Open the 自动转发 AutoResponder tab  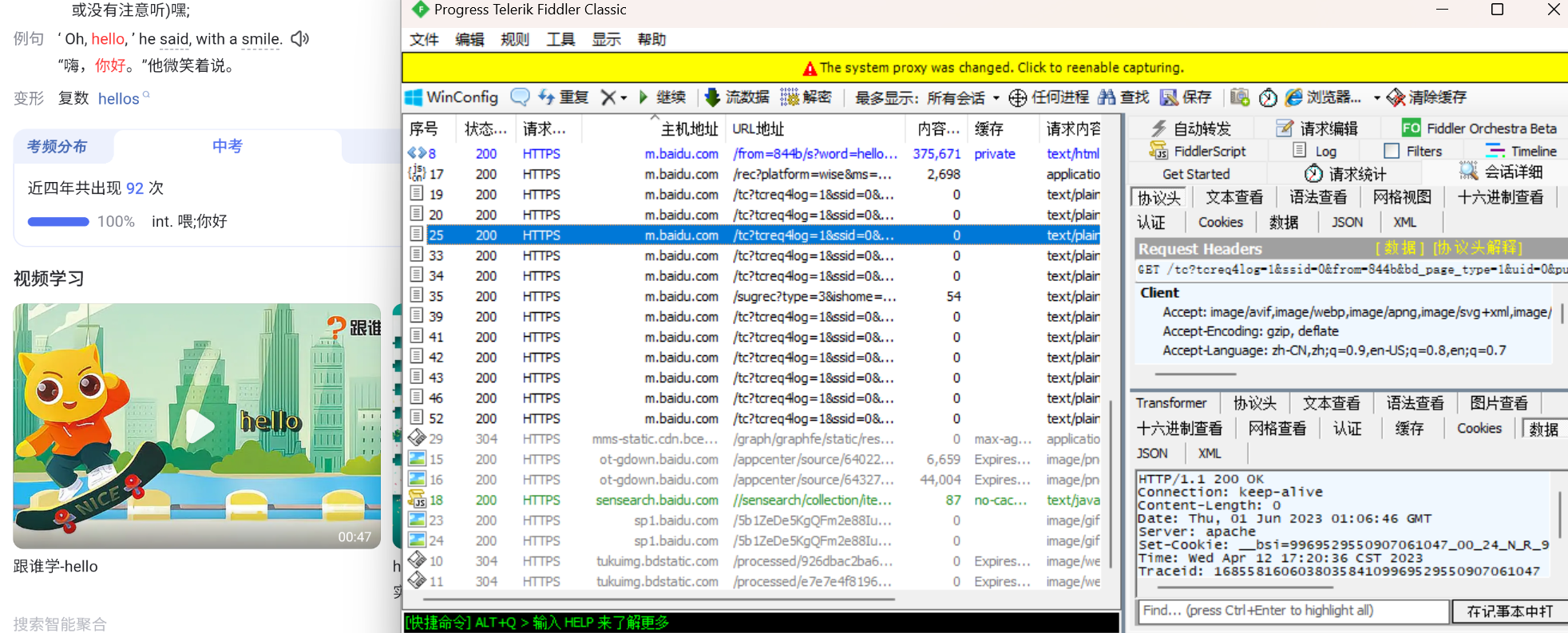tap(1190, 129)
